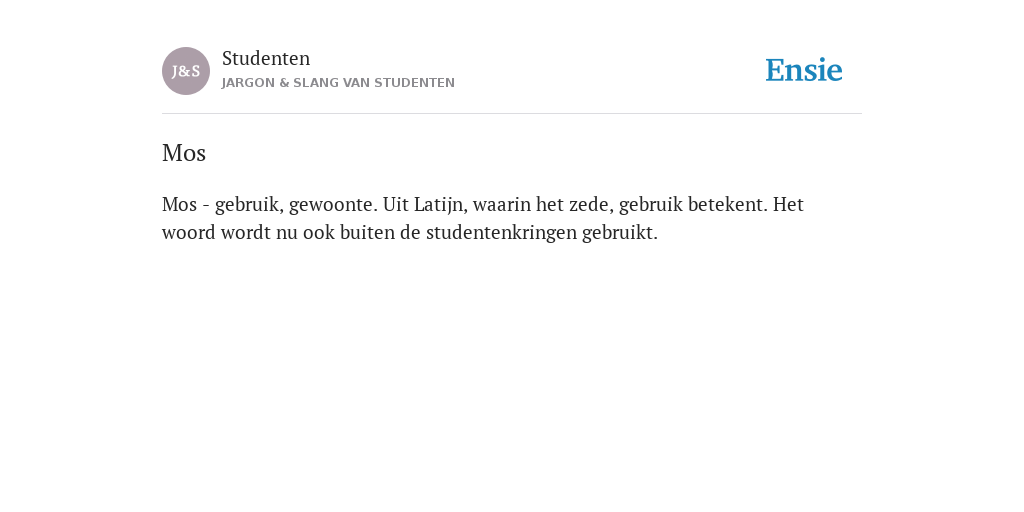Image resolution: width=1024 pixels, height=512 pixels.
Task: Click the final word gebruikt in the paragraph
Action: 620,233
